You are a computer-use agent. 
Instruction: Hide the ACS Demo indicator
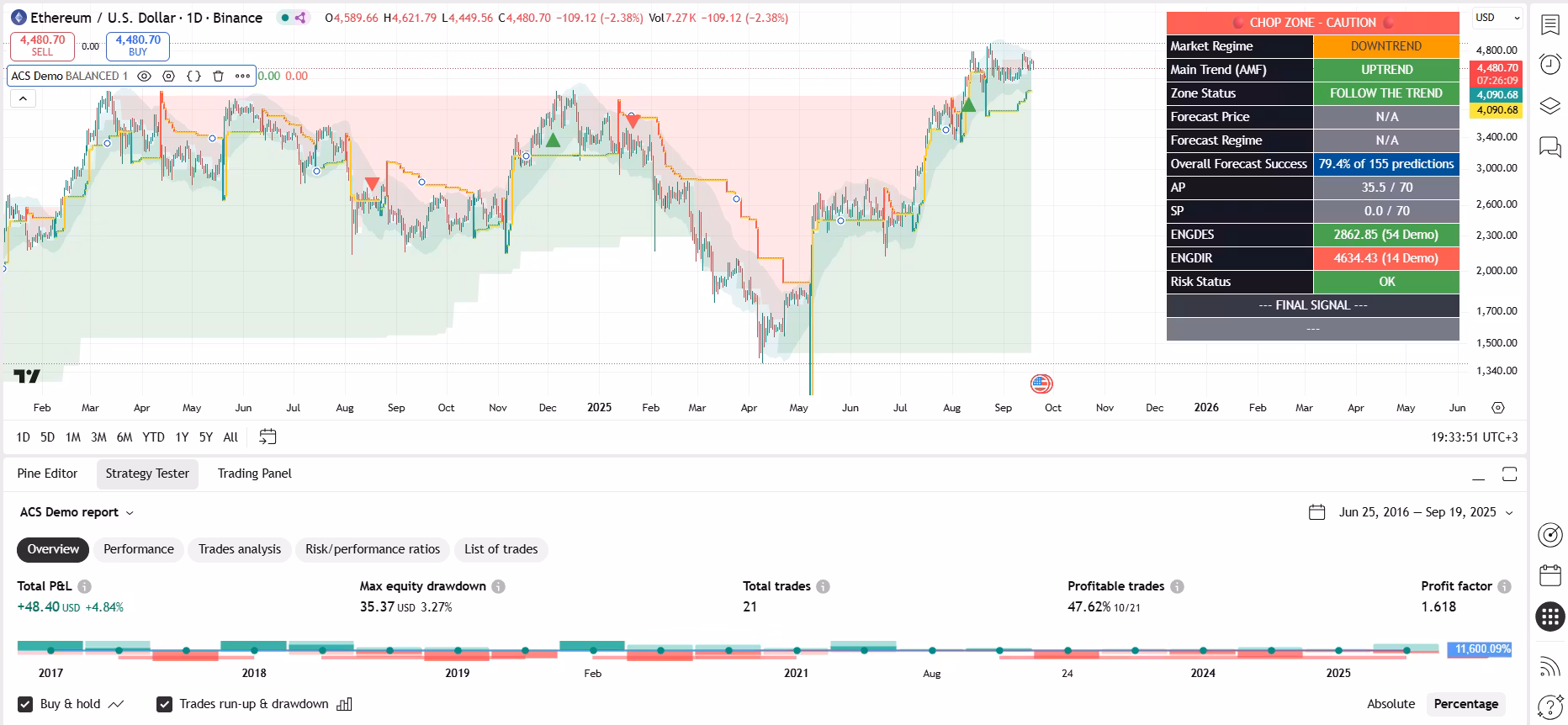point(144,76)
